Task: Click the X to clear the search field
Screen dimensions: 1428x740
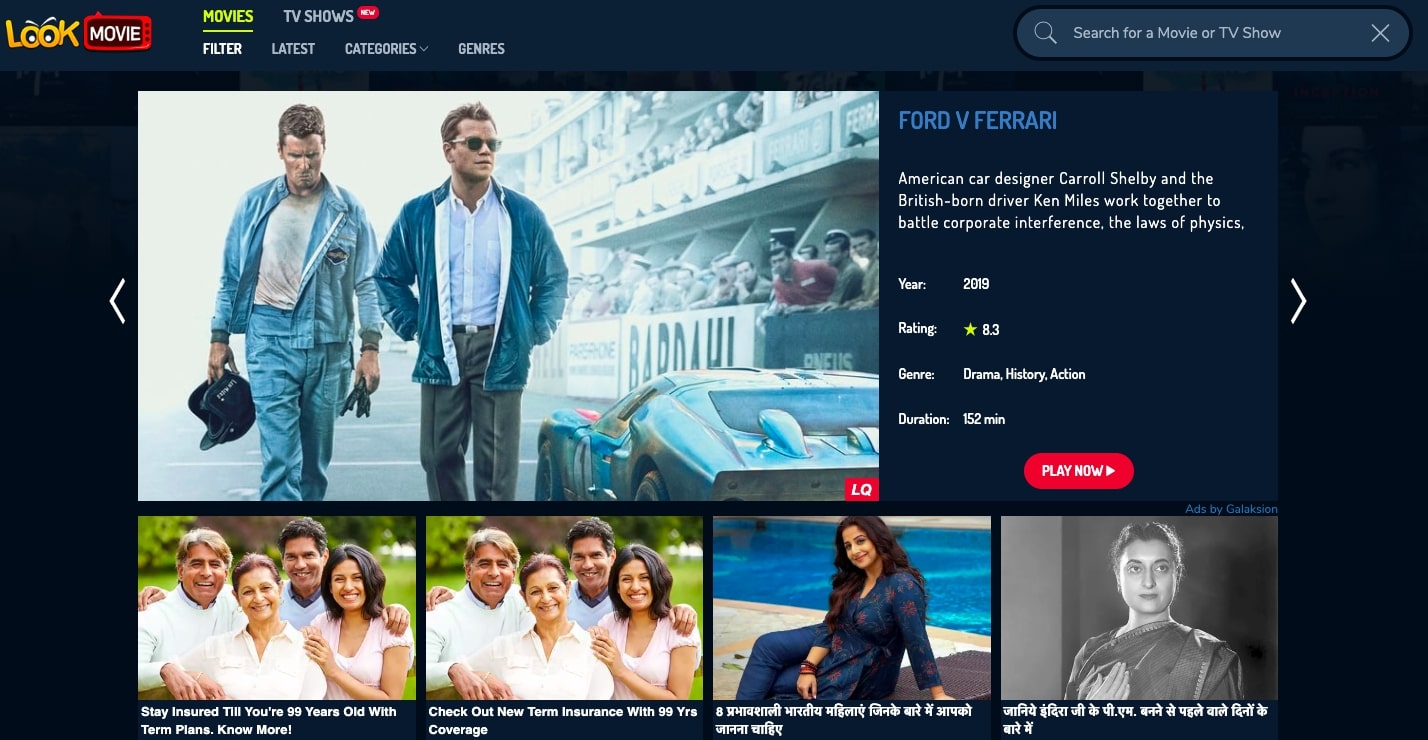Action: (x=1381, y=32)
